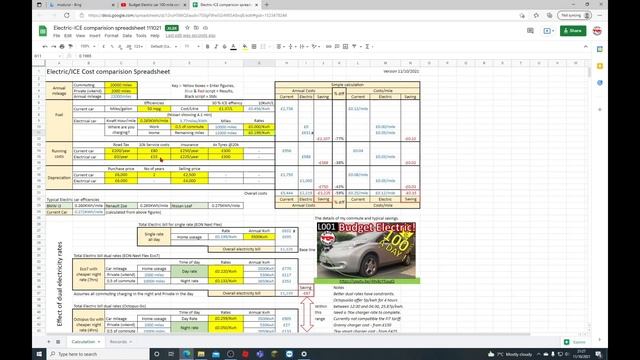The width and height of the screenshot is (640, 360).
Task: Open the link below the Budget Electric image
Action: (x=367, y=281)
